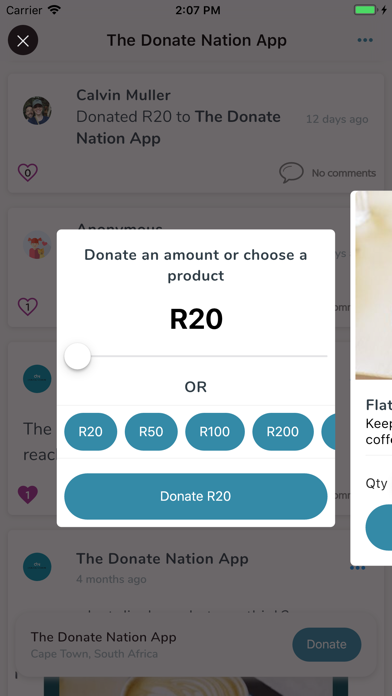Click the Donate R20 button
The image size is (392, 696).
pyautogui.click(x=196, y=496)
